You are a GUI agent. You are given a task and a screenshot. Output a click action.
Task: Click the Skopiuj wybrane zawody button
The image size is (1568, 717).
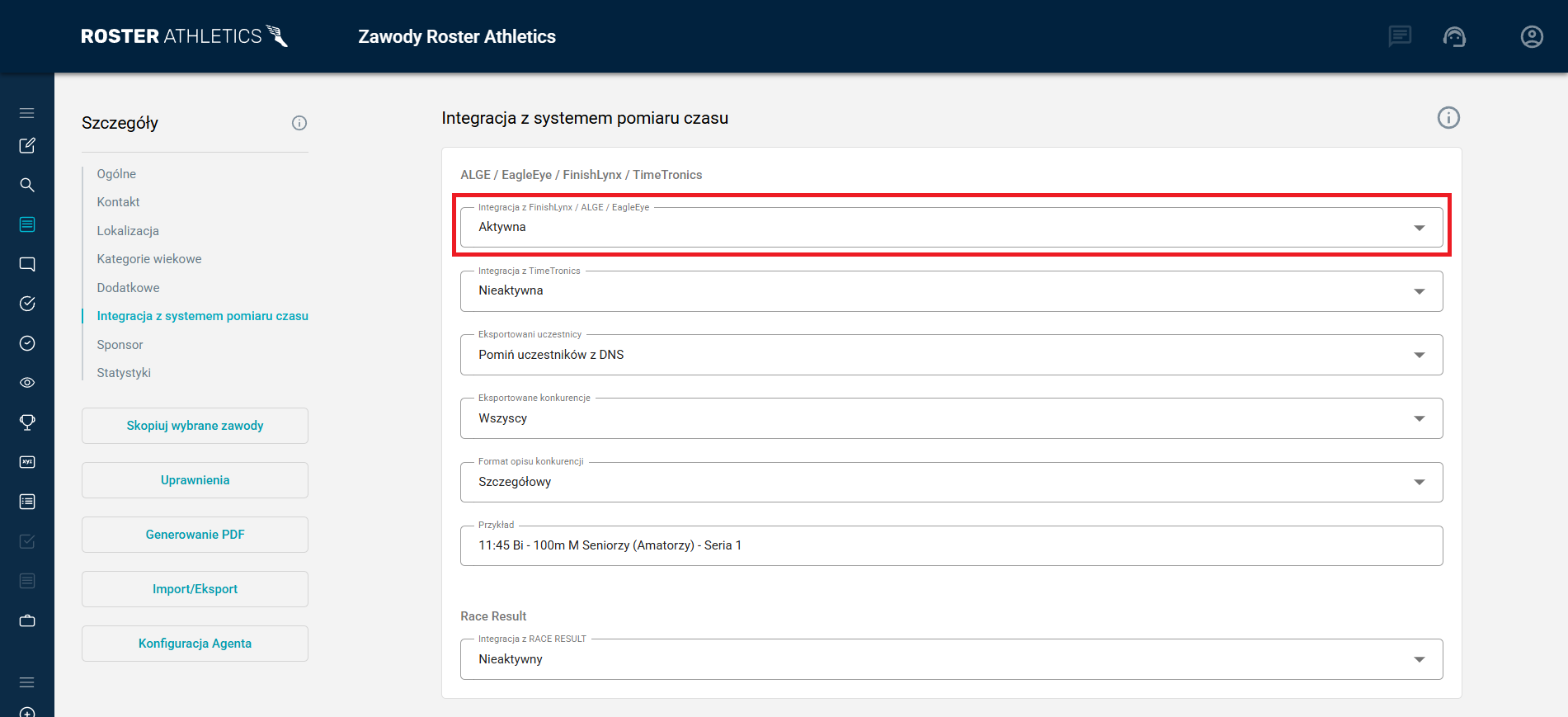coord(195,426)
